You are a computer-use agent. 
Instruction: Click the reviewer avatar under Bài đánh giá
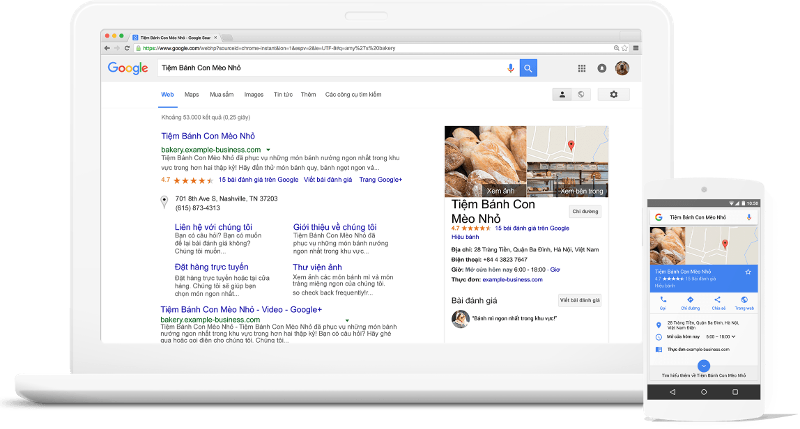[x=460, y=319]
